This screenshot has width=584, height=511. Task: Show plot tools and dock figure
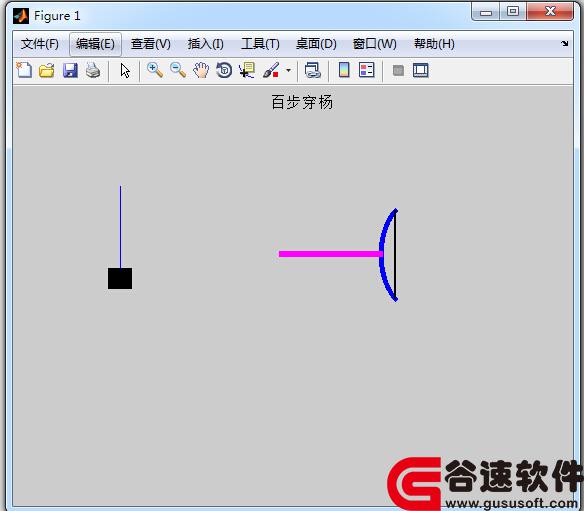(421, 70)
